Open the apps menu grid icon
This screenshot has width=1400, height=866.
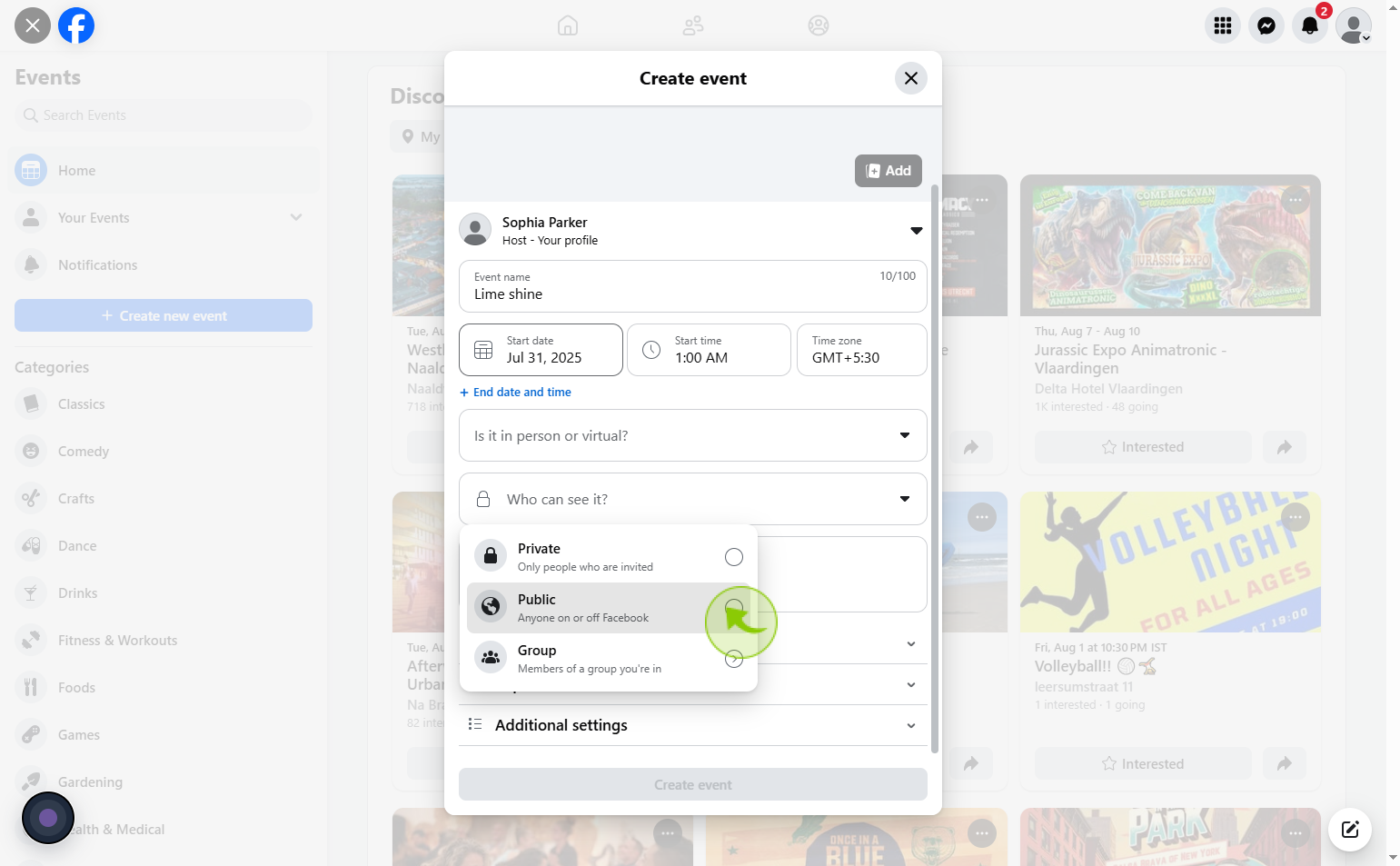1223,25
